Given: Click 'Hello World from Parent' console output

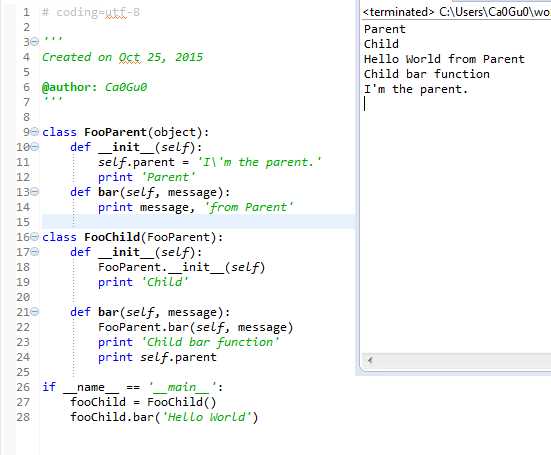Looking at the screenshot, I should [444, 59].
